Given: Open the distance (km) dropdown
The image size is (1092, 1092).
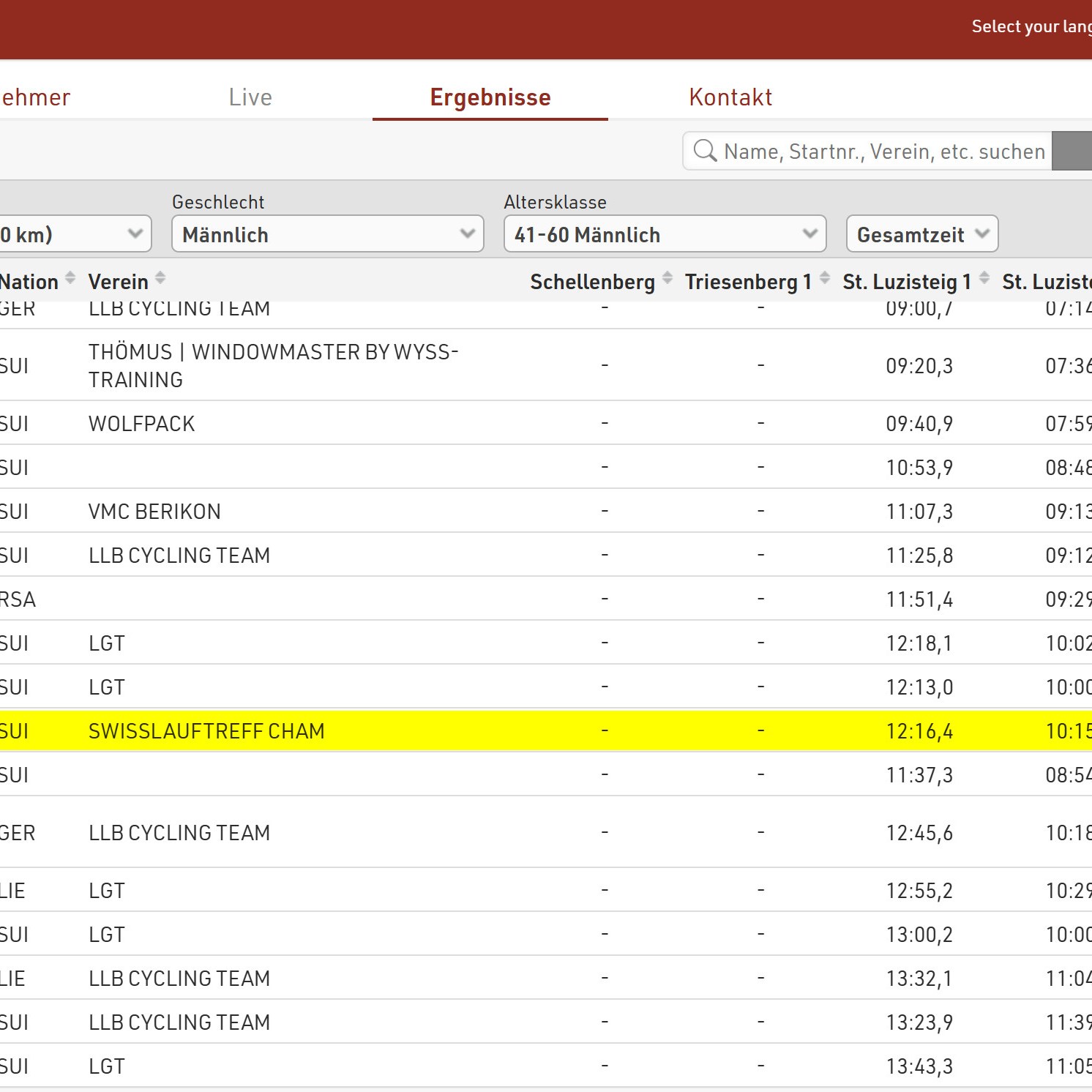Looking at the screenshot, I should 73,234.
